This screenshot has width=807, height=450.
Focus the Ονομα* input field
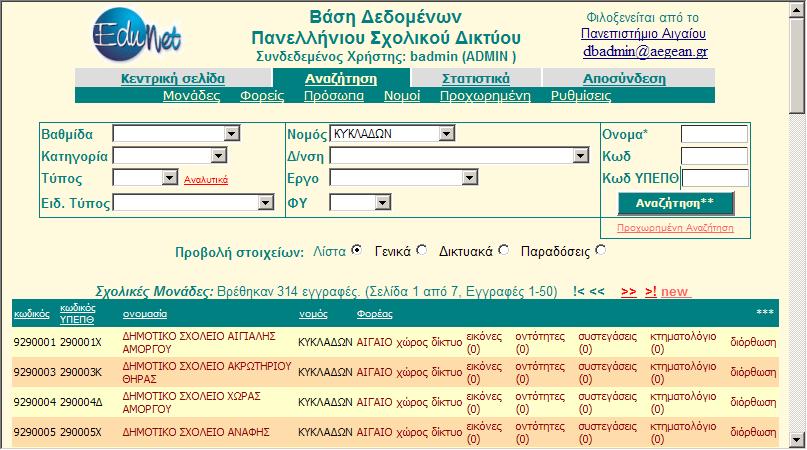click(x=714, y=134)
